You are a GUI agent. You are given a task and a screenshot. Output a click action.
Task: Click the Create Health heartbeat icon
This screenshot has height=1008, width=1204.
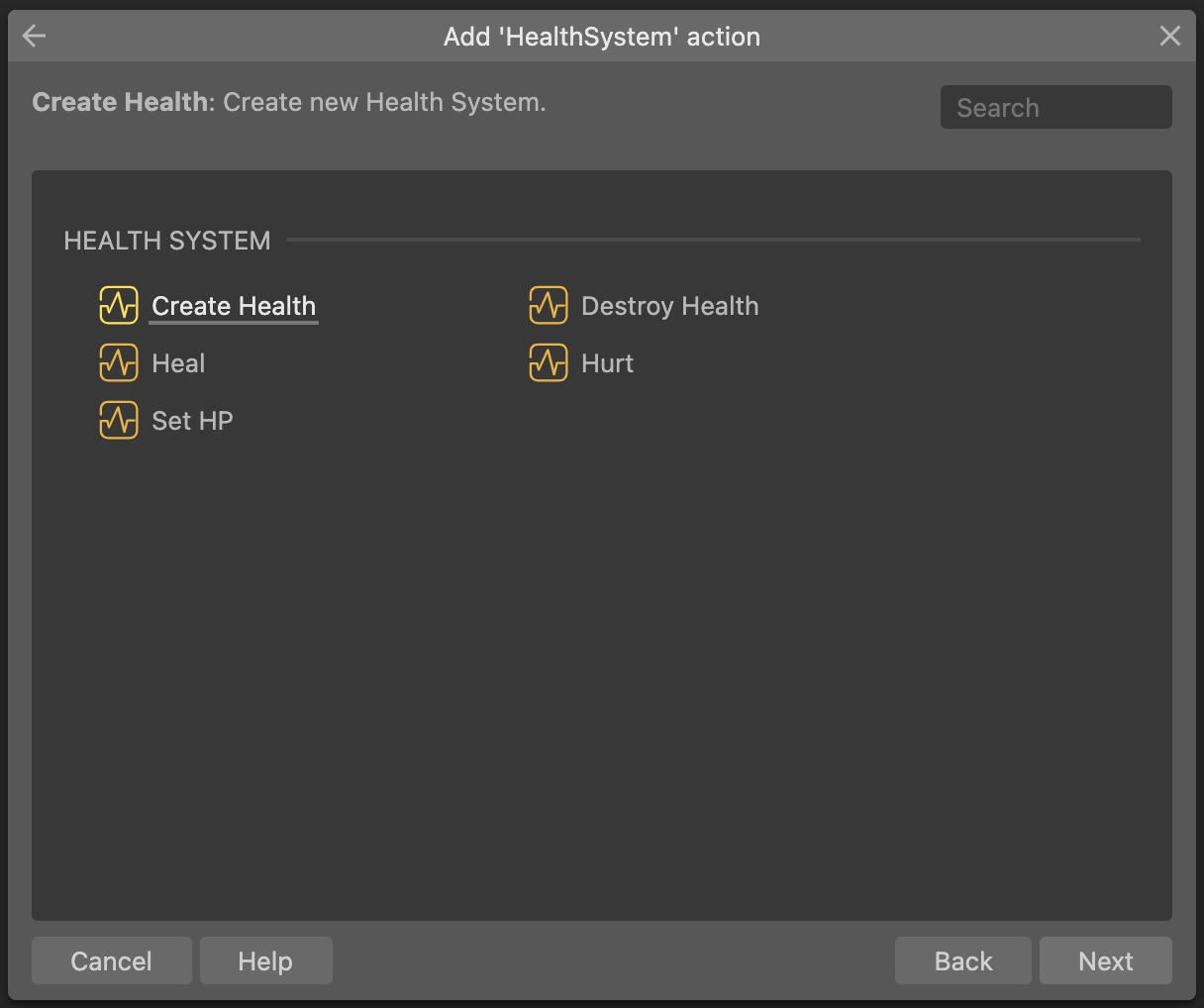tap(119, 306)
